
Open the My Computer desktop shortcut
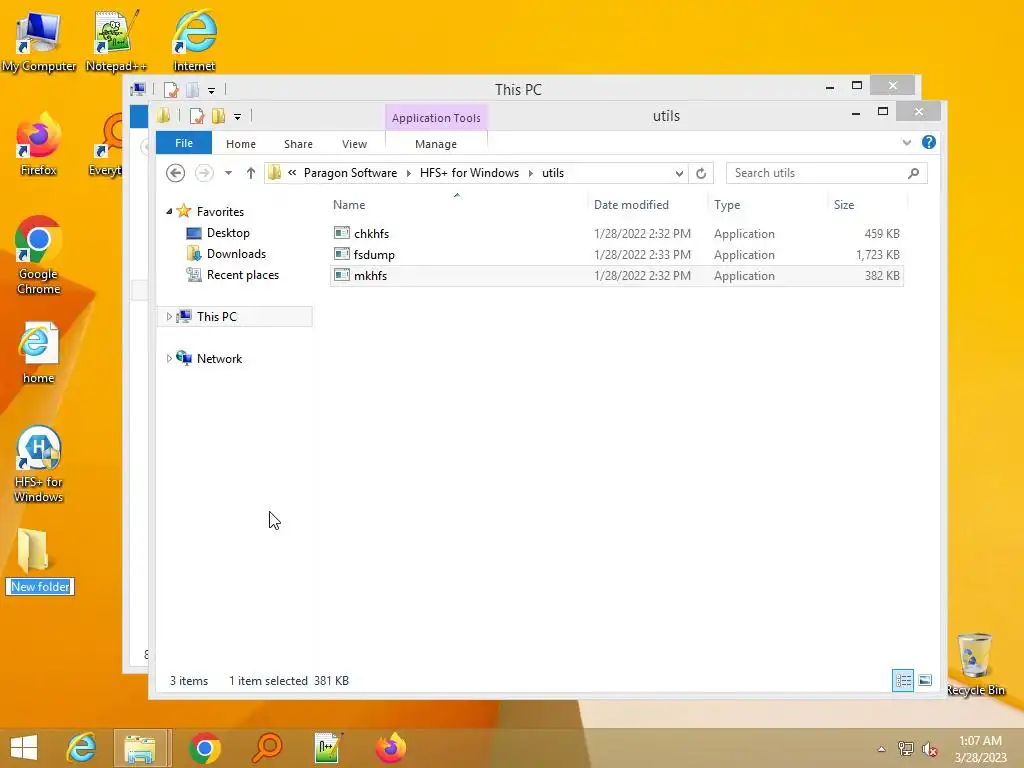coord(38,41)
